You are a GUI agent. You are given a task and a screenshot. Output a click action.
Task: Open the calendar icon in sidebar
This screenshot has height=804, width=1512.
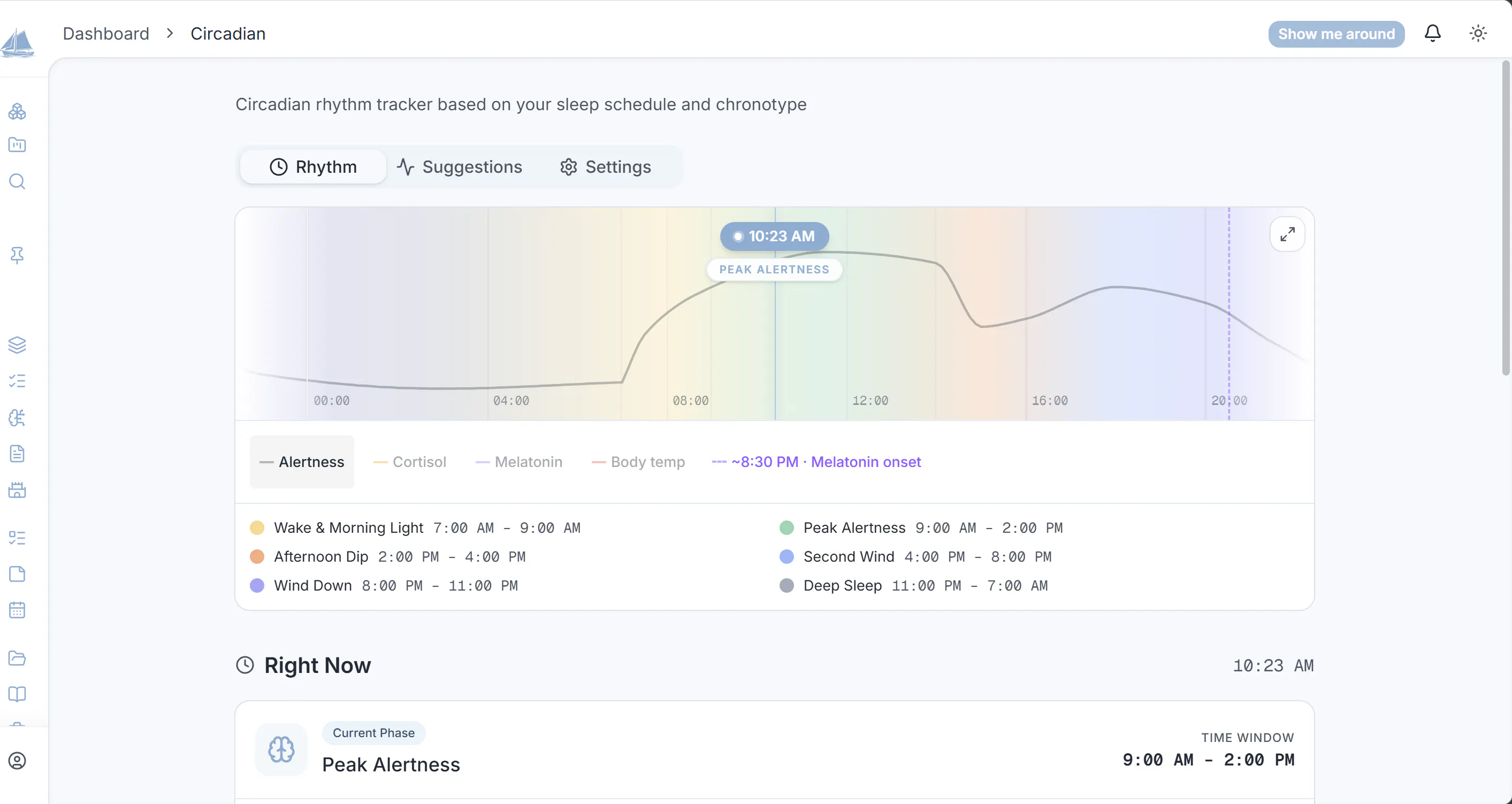pos(17,610)
